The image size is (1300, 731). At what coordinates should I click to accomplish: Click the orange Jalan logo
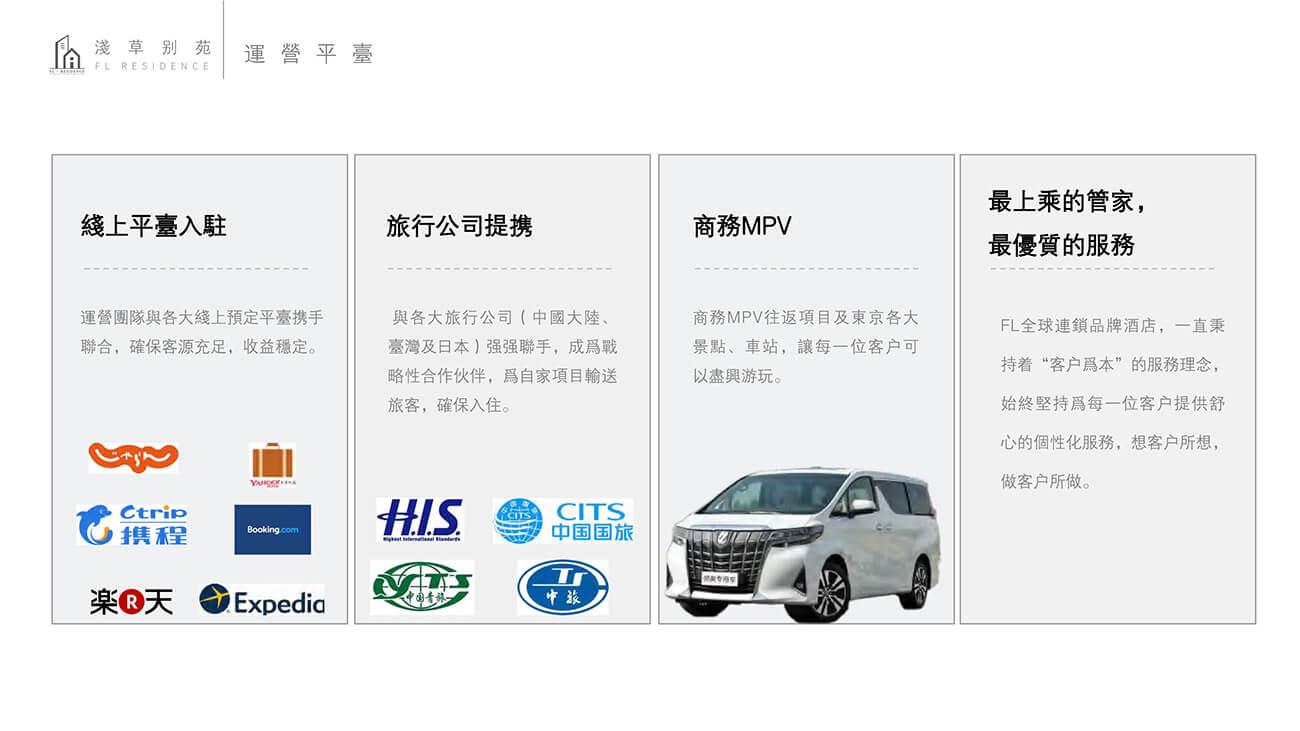pos(133,457)
